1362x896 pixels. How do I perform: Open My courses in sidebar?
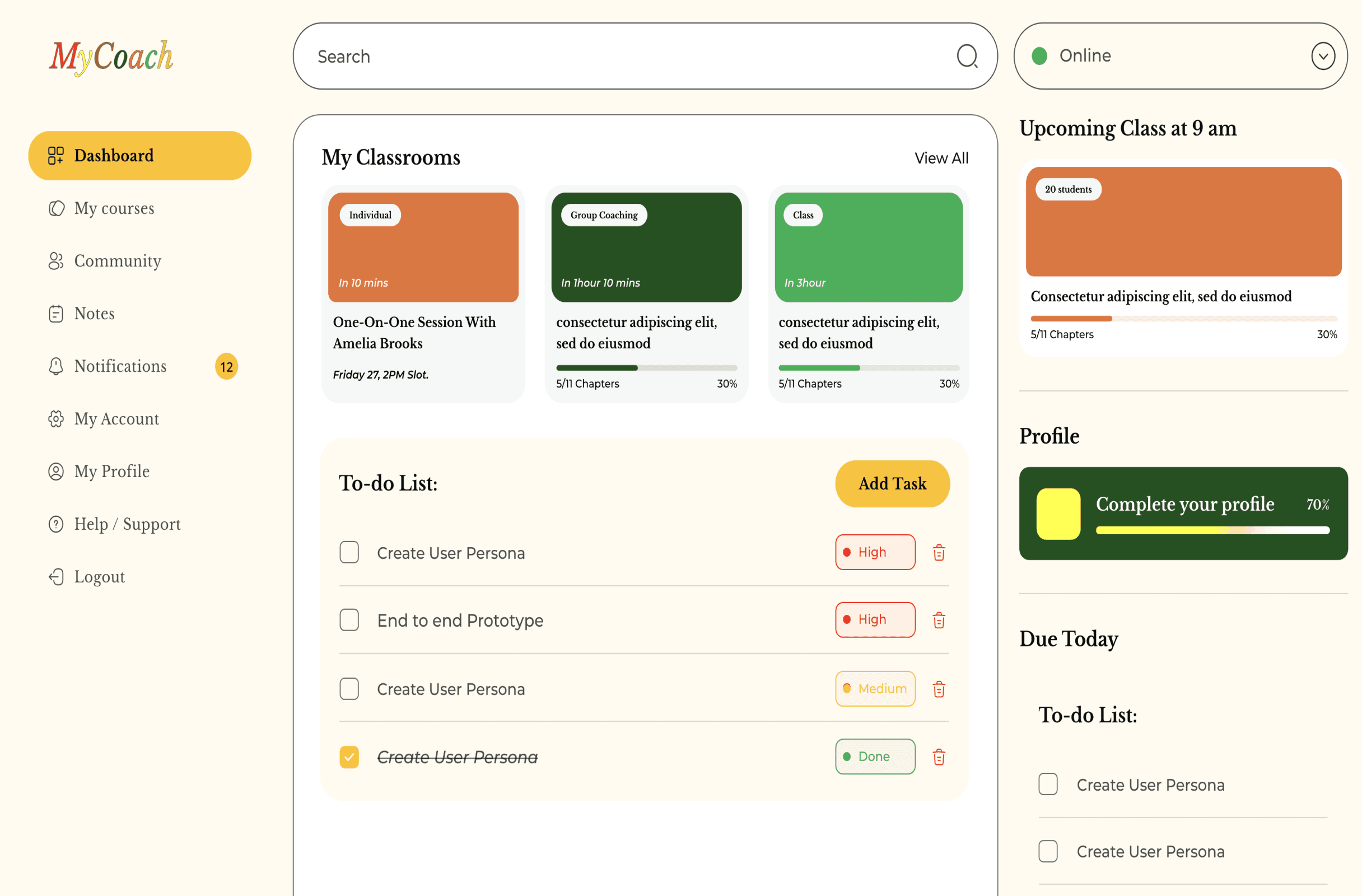[114, 208]
